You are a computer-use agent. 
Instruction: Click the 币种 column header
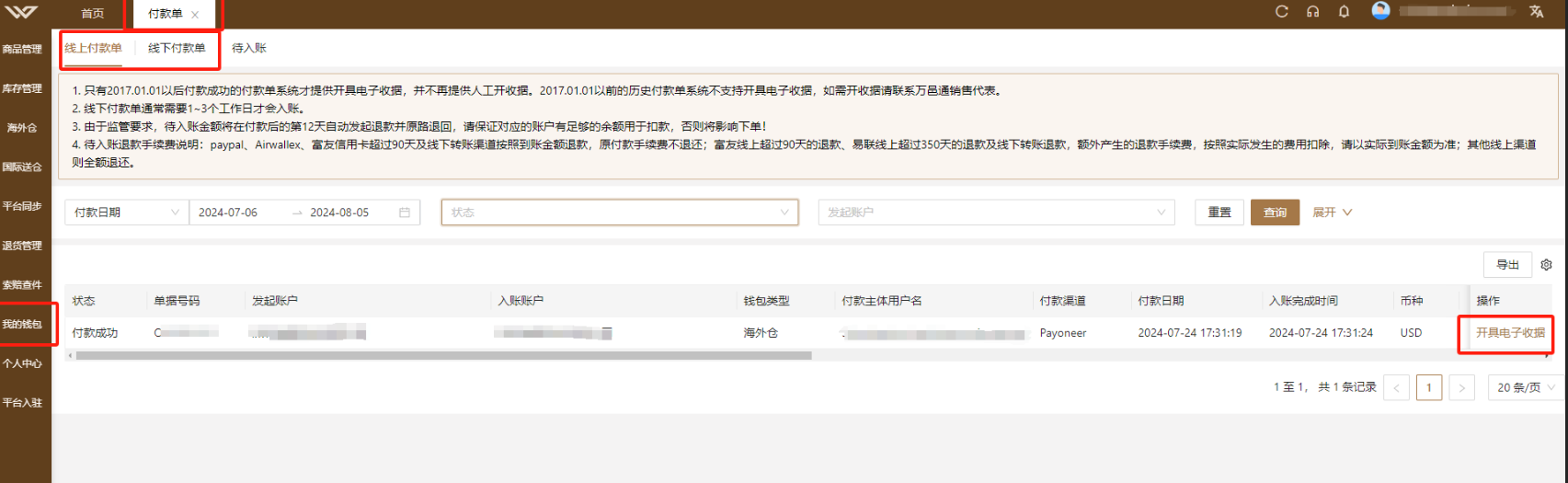pos(1412,301)
